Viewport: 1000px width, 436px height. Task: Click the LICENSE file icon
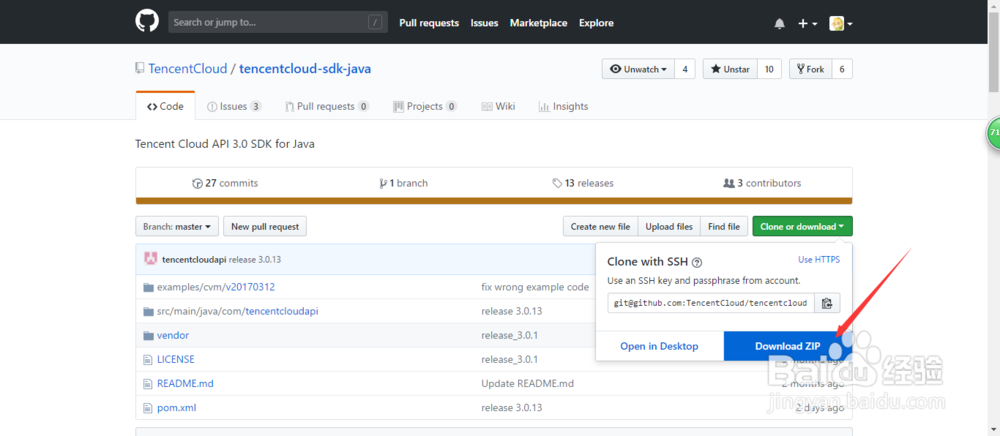[x=148, y=359]
